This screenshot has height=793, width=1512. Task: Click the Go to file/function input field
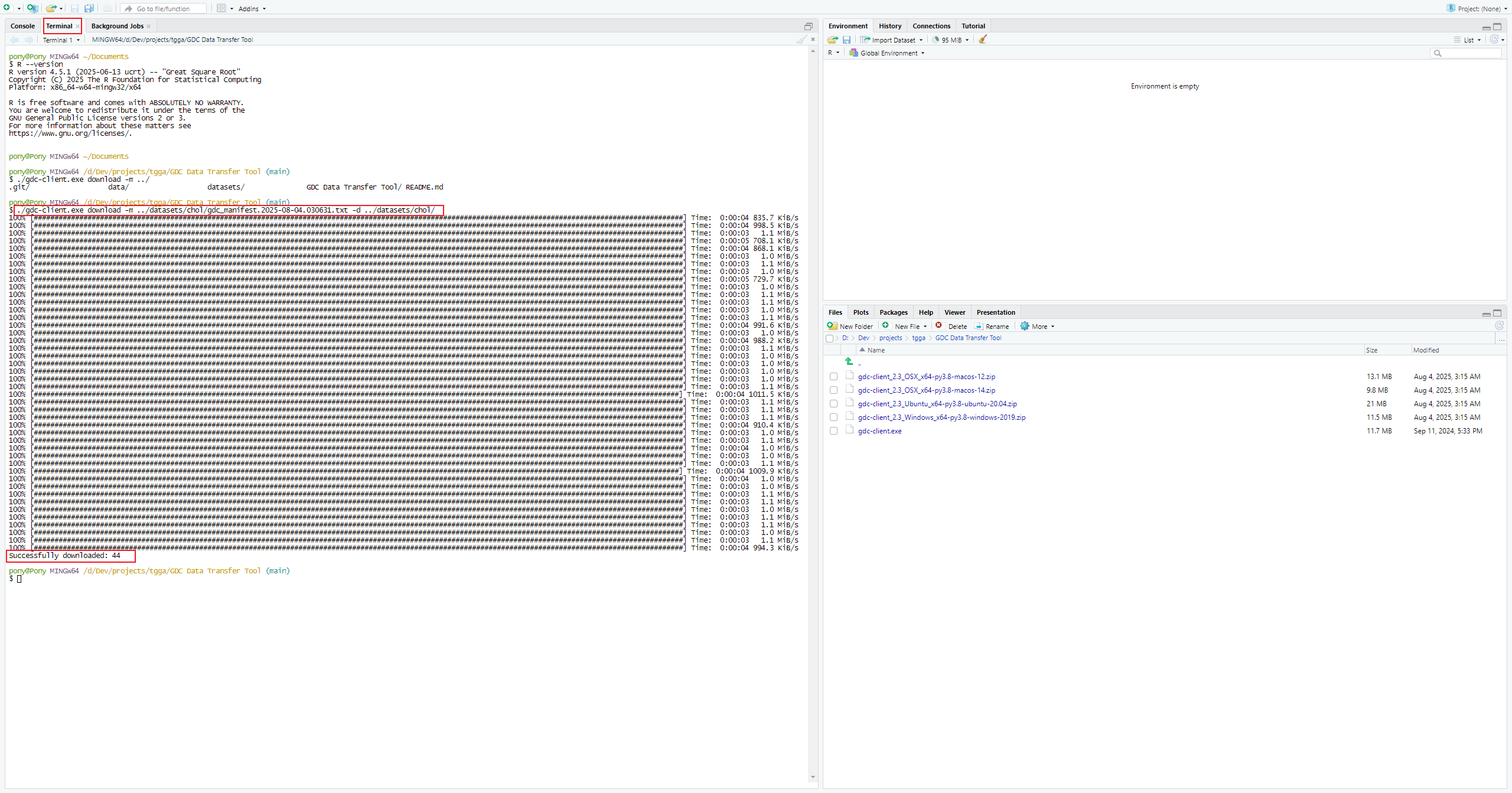pyautogui.click(x=163, y=9)
